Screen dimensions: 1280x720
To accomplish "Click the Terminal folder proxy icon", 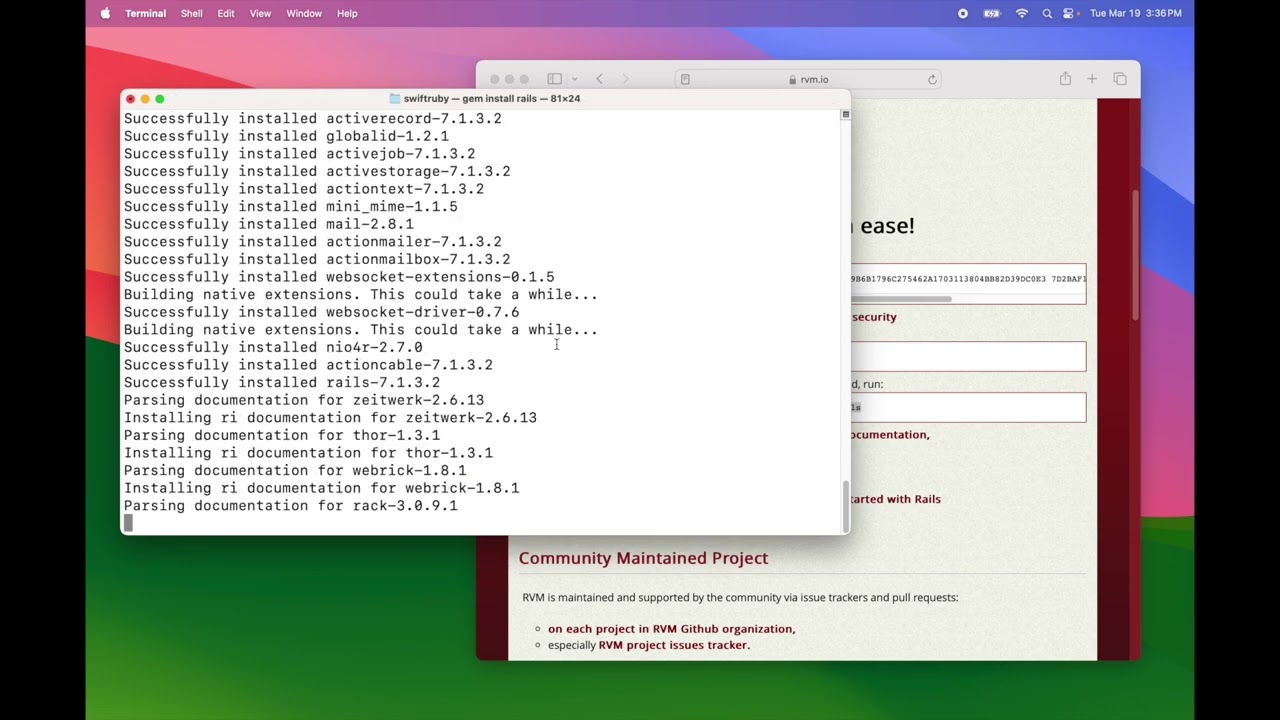I will click(x=394, y=98).
